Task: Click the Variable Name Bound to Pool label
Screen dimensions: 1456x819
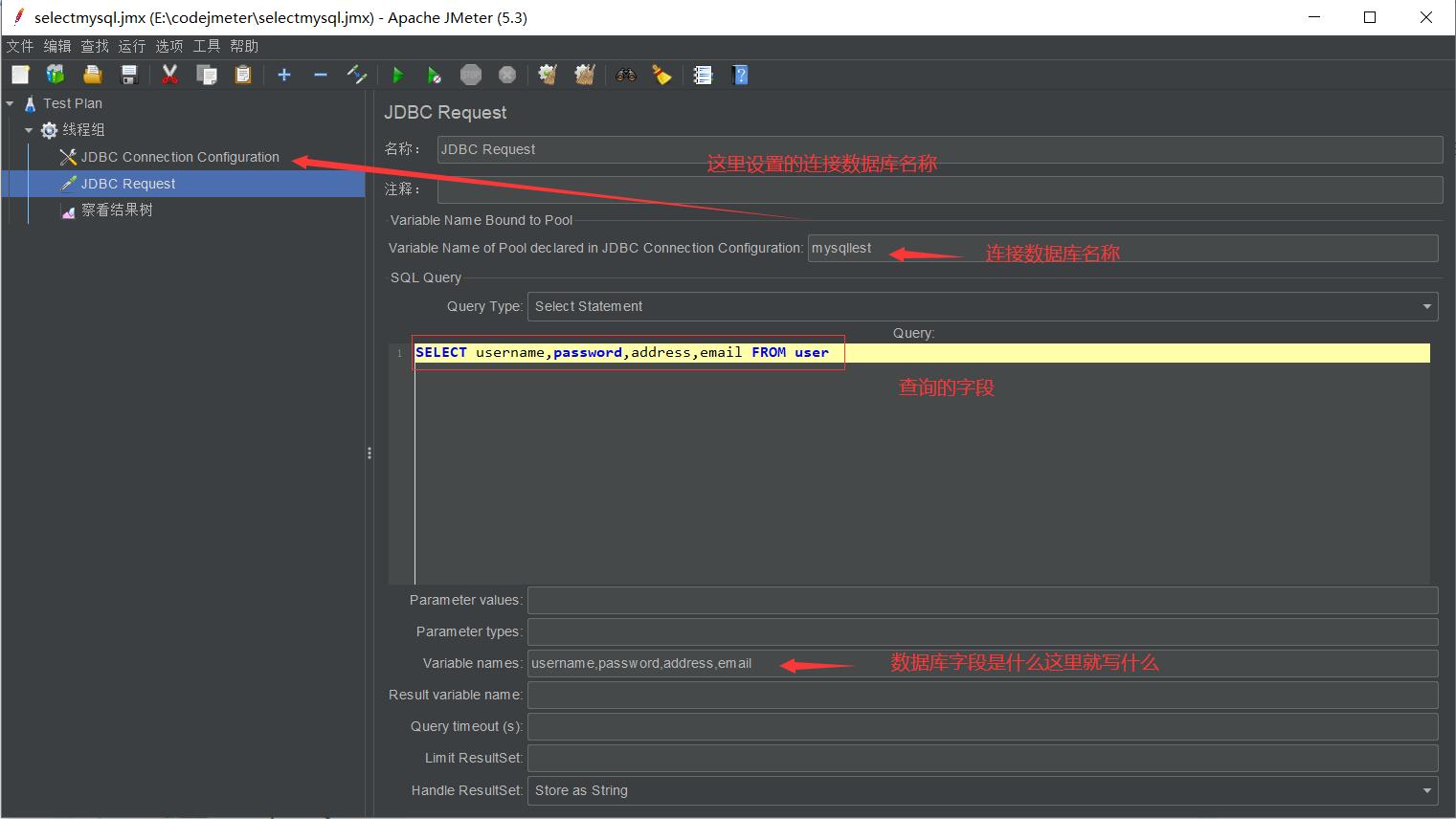Action: tap(482, 220)
